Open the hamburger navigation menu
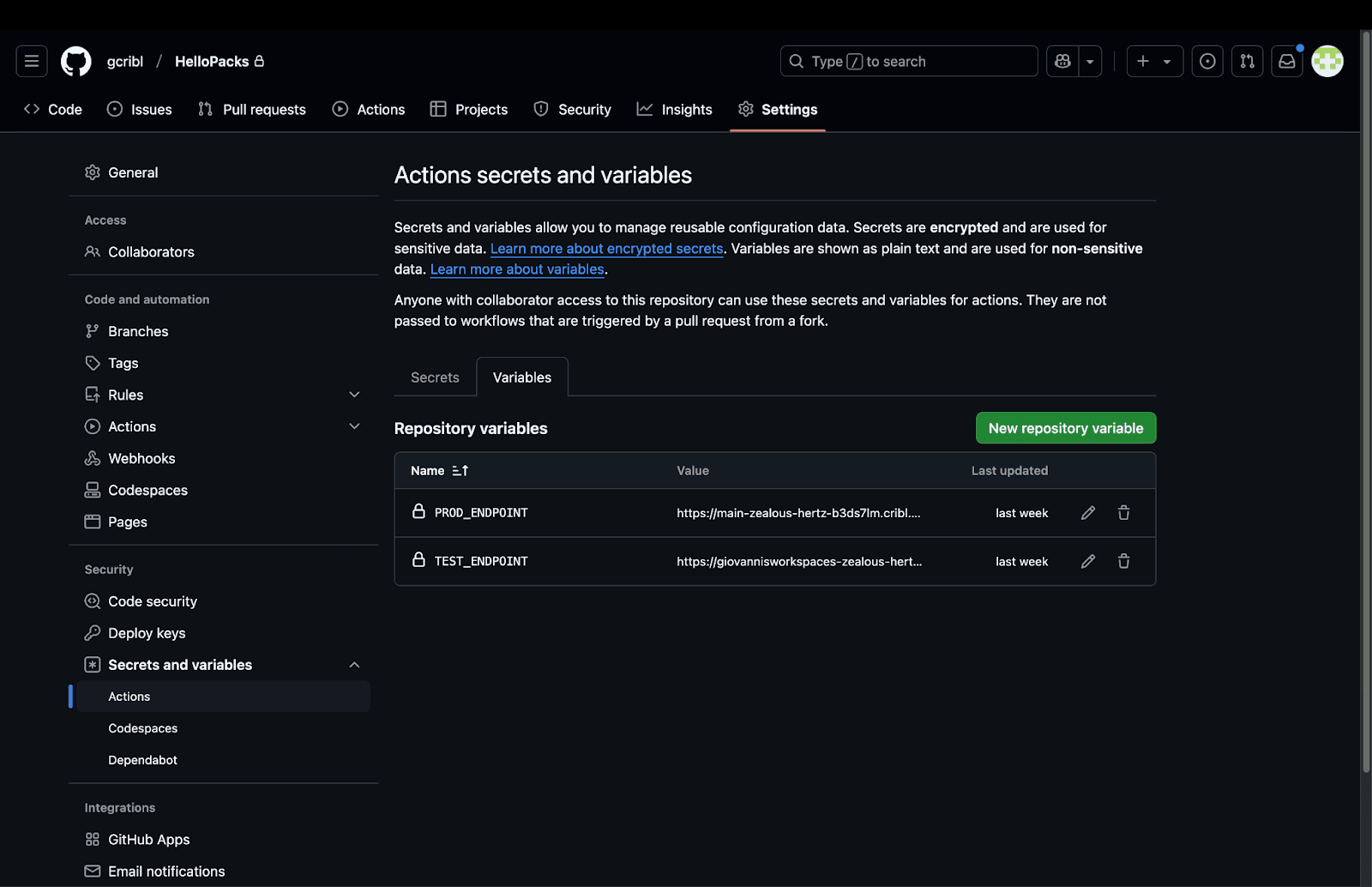Screen dimensions: 1372x887 point(32,61)
